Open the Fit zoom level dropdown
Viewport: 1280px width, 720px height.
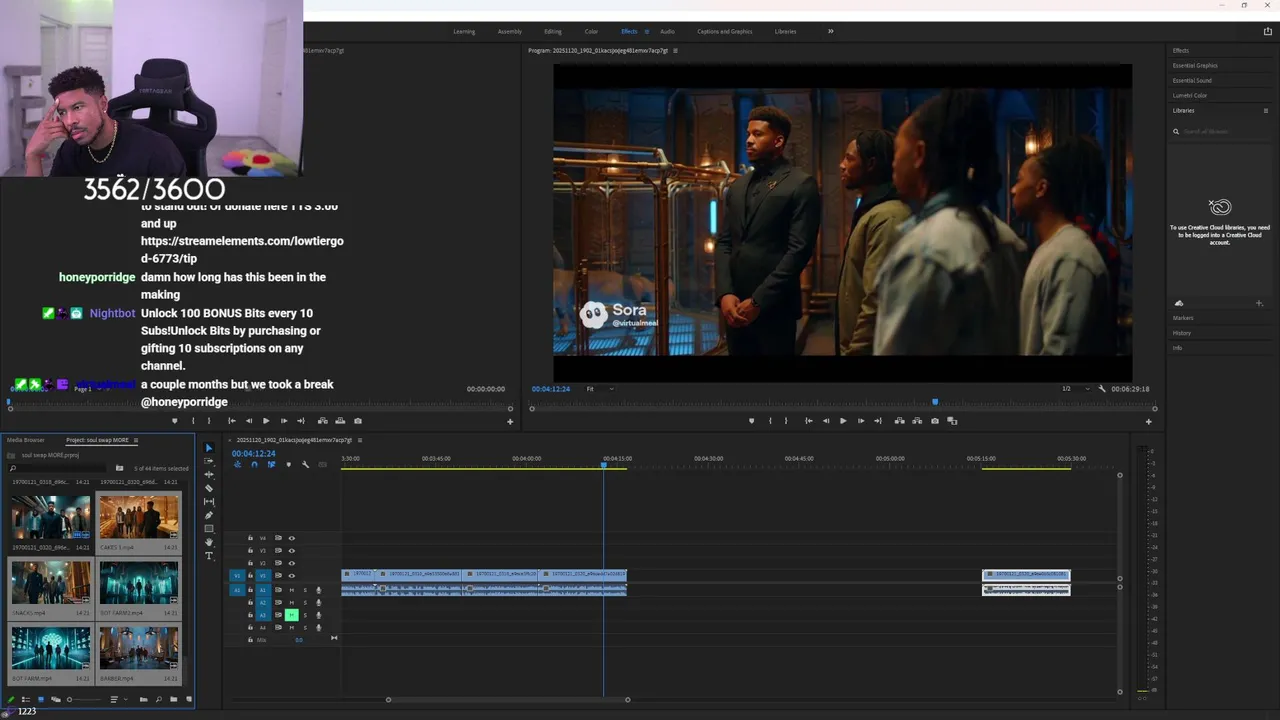click(599, 389)
